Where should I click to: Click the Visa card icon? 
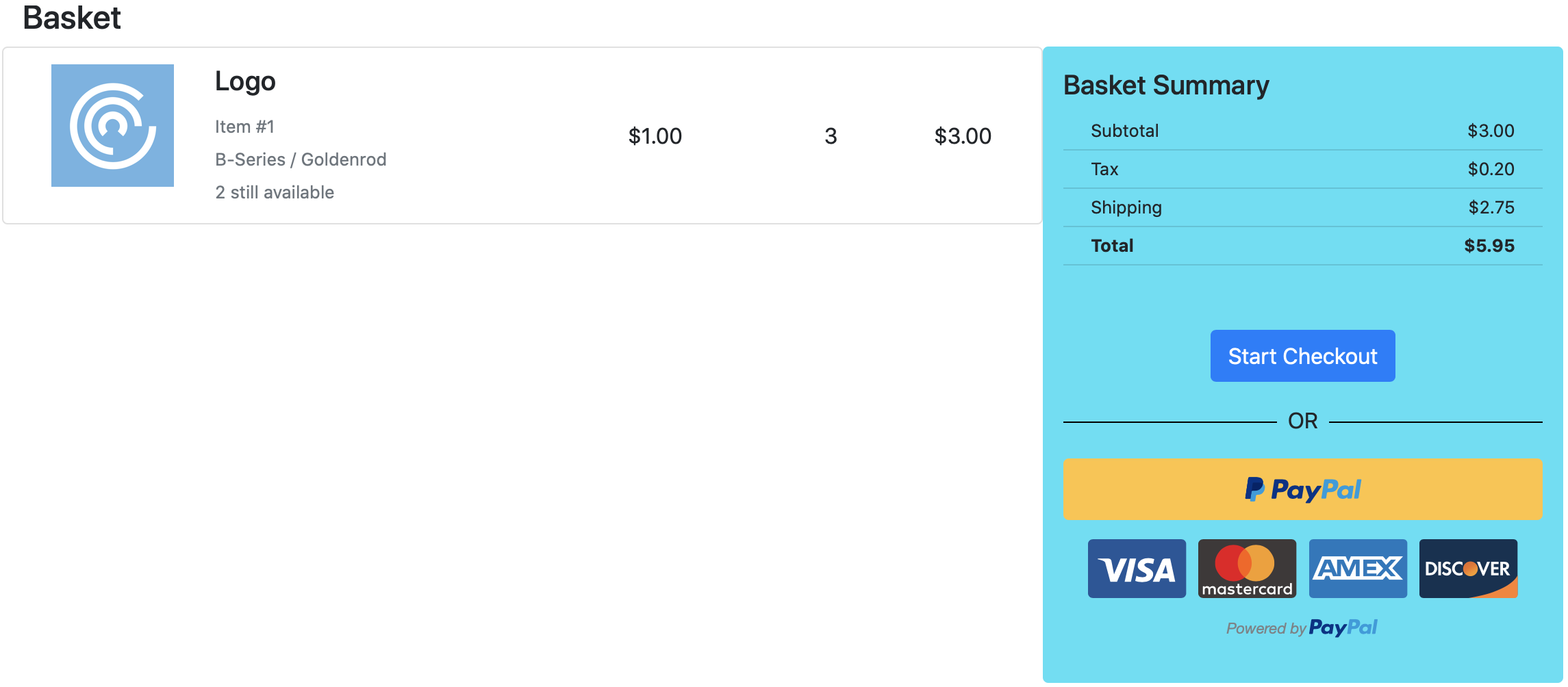1137,569
